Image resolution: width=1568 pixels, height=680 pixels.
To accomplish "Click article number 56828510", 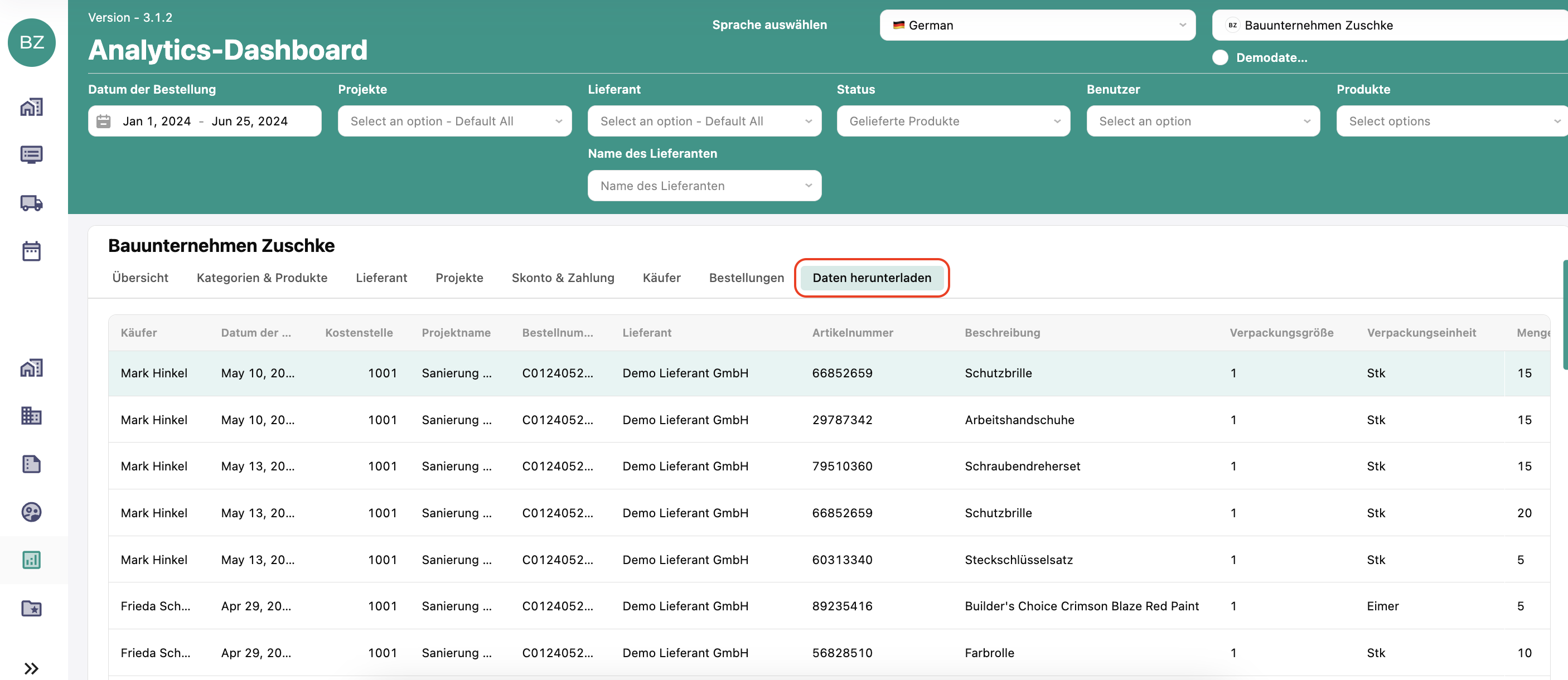I will (842, 653).
